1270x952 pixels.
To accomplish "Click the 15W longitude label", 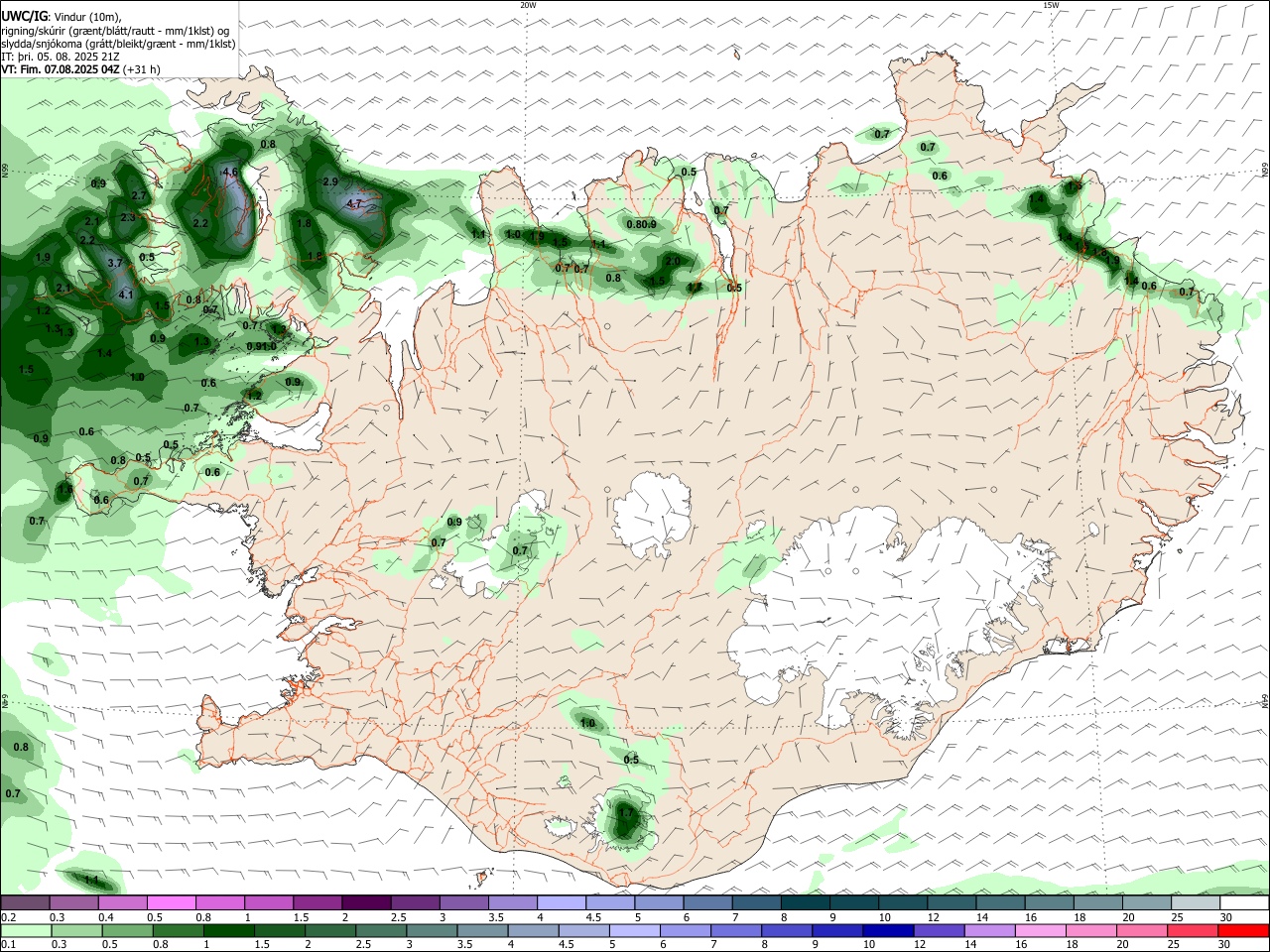I will (1050, 5).
